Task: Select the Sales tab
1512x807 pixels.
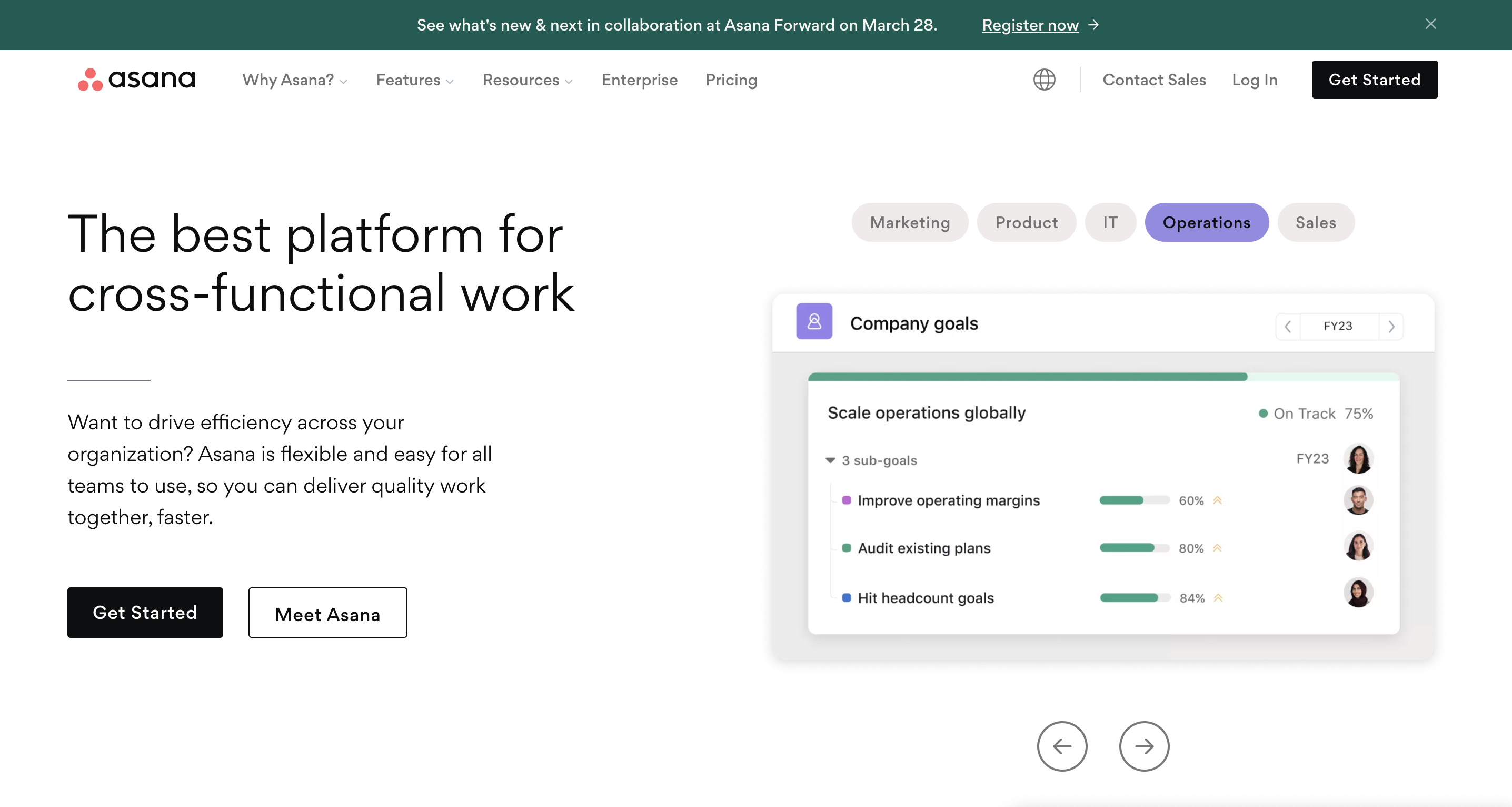Action: (1316, 222)
